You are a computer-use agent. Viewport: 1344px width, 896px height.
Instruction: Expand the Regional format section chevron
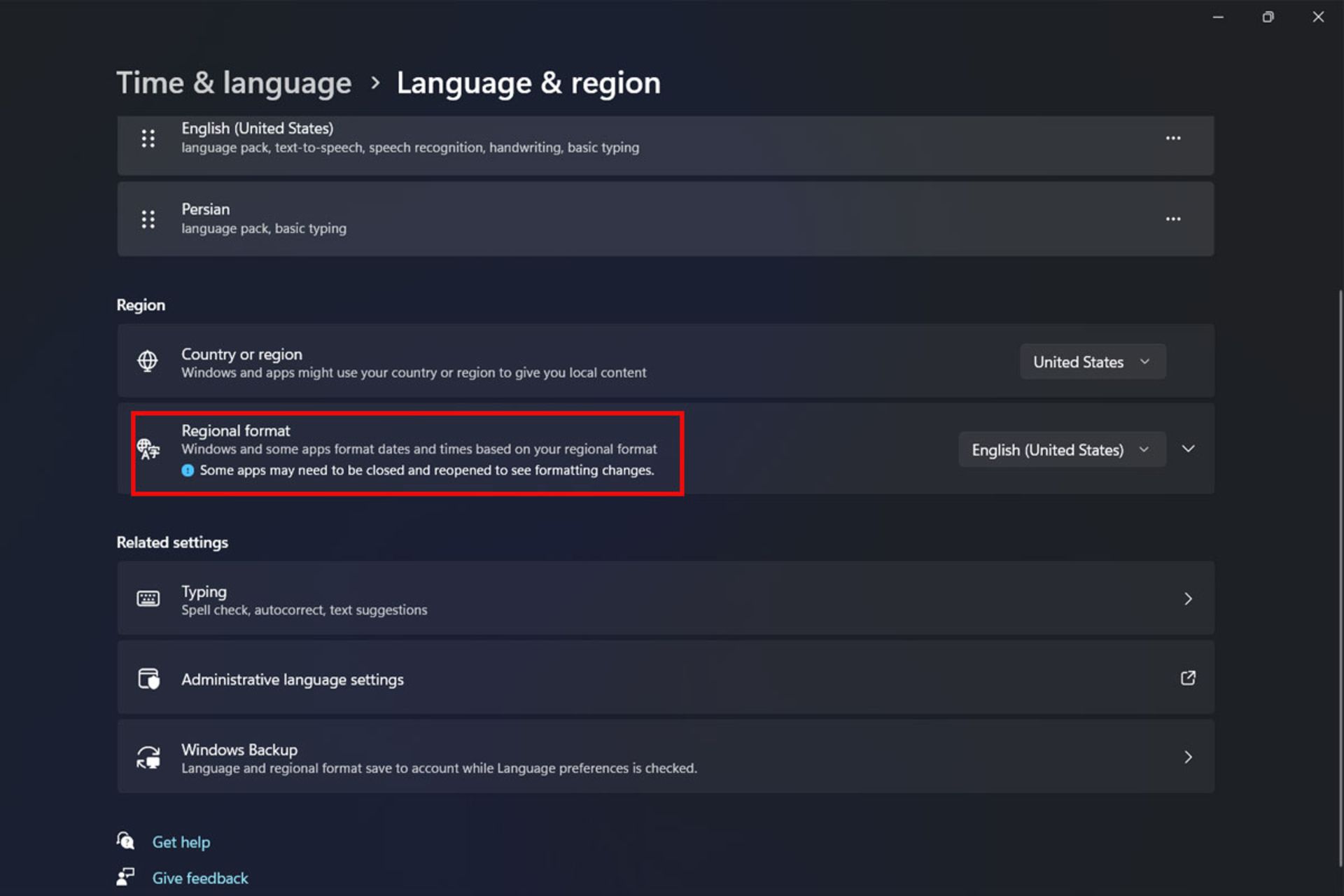(1188, 449)
